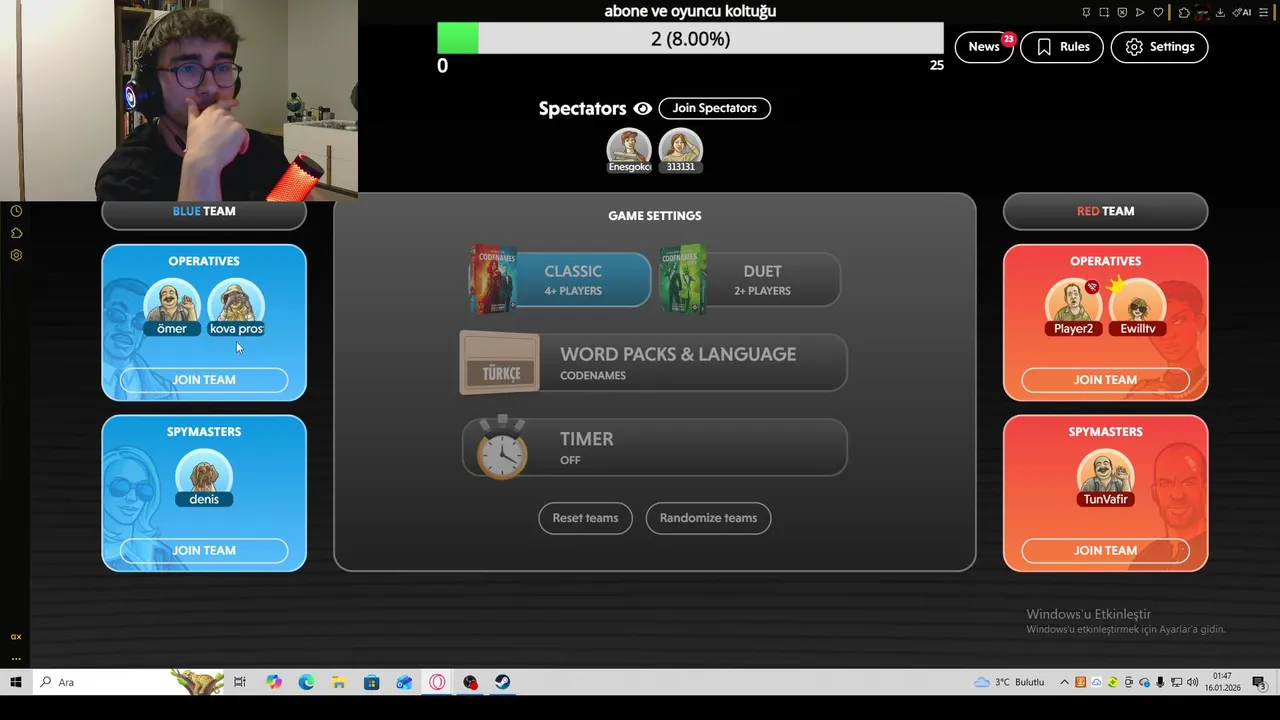
Task: Open Microsoft Edge from the taskbar
Action: pyautogui.click(x=306, y=682)
